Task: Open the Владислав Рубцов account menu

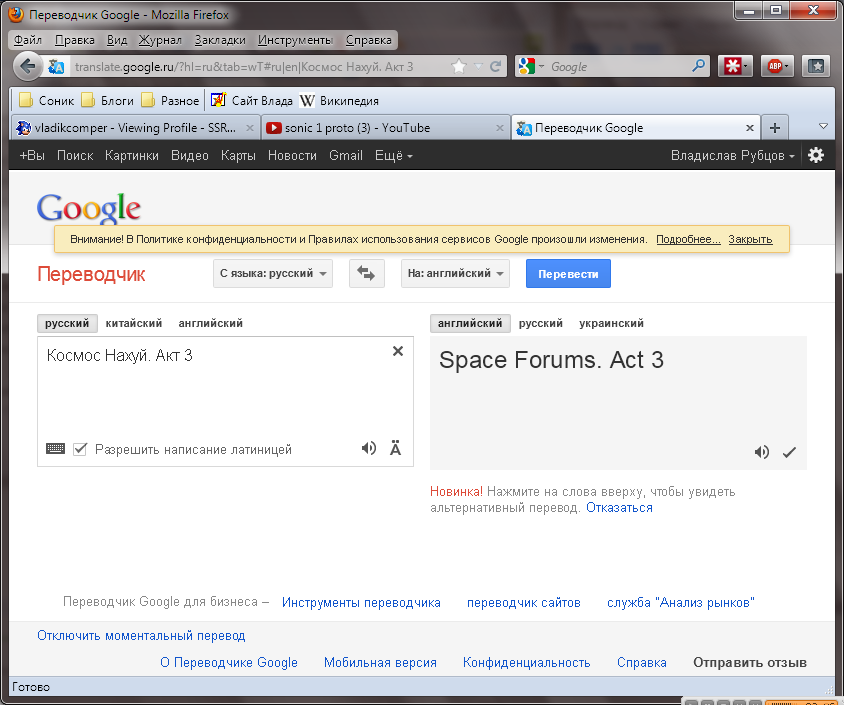Action: (733, 156)
